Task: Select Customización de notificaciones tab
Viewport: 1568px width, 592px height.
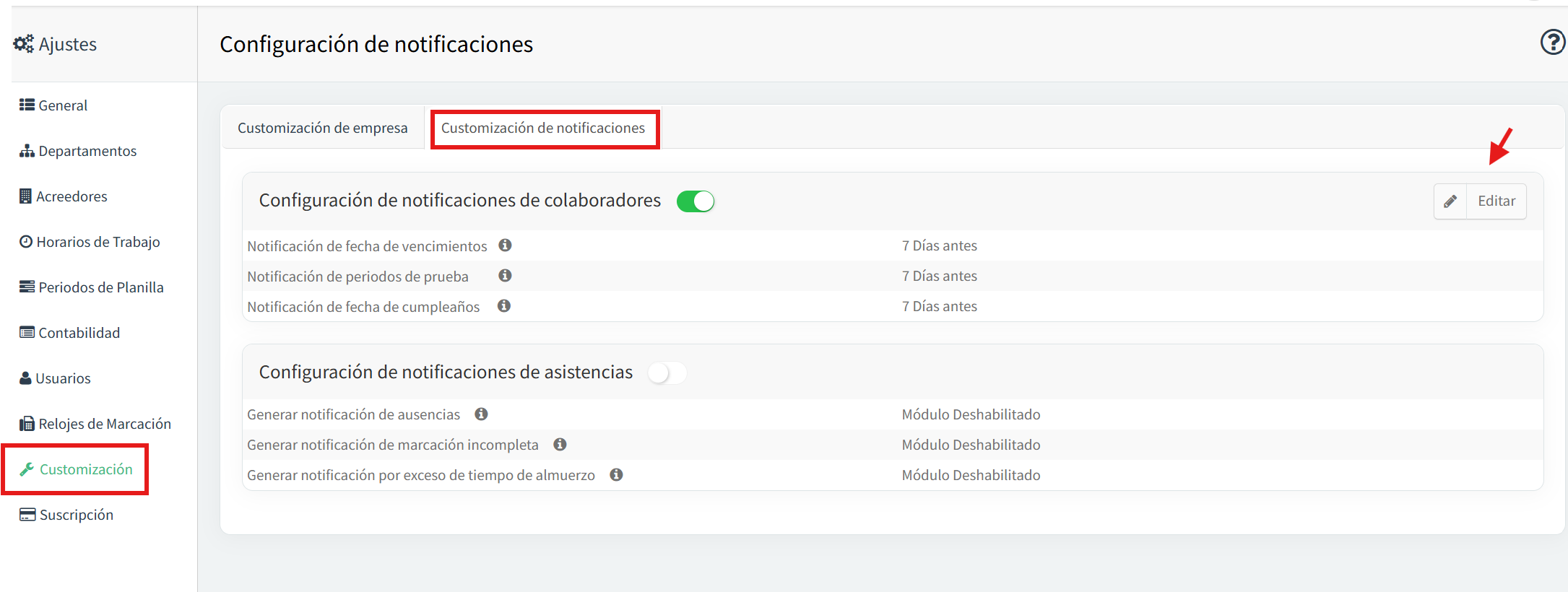Action: [x=543, y=128]
